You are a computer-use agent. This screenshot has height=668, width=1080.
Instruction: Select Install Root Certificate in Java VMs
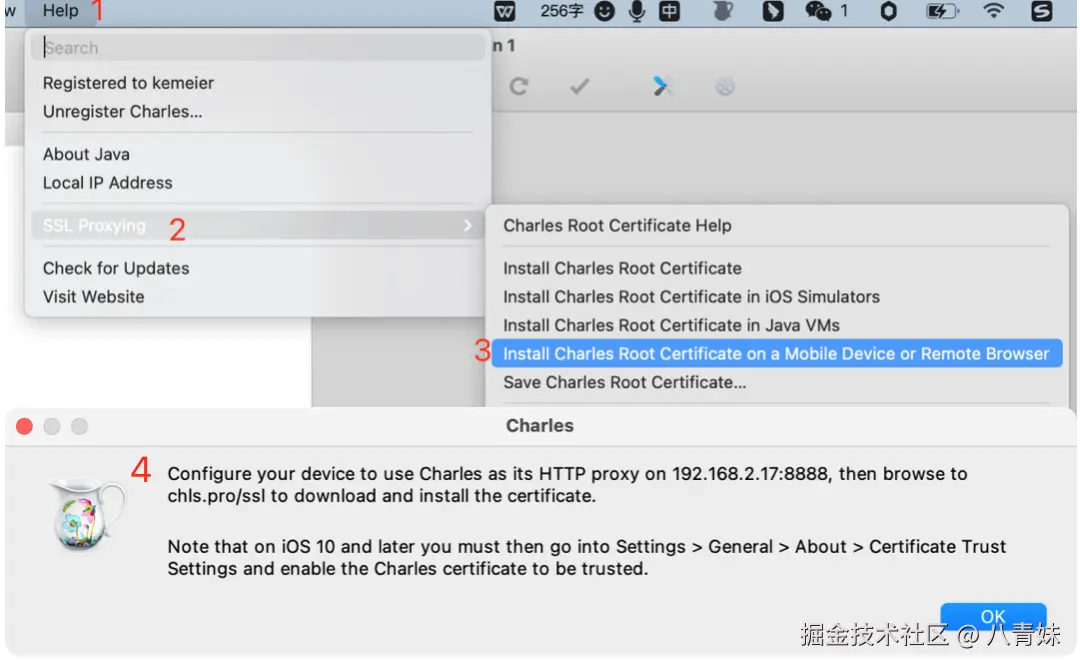click(x=671, y=325)
